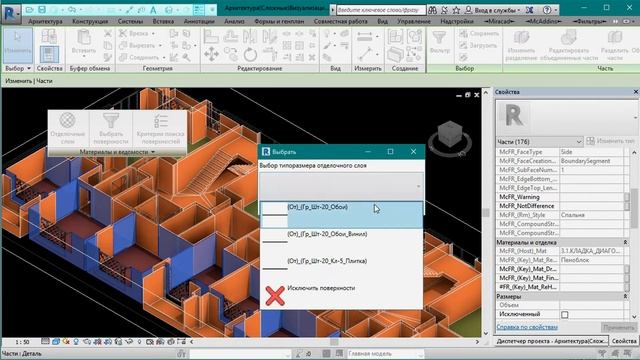
Task: Click the properties panel vertical scrollbar
Action: click(633, 235)
